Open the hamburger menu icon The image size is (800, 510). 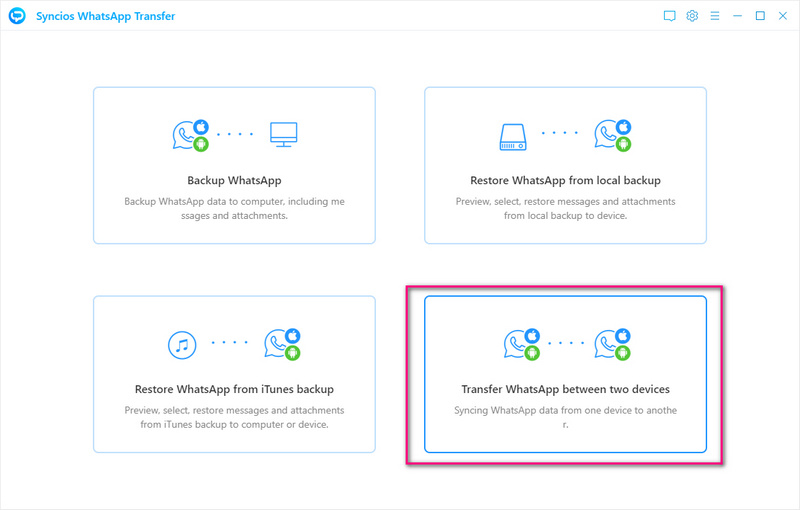pos(715,16)
